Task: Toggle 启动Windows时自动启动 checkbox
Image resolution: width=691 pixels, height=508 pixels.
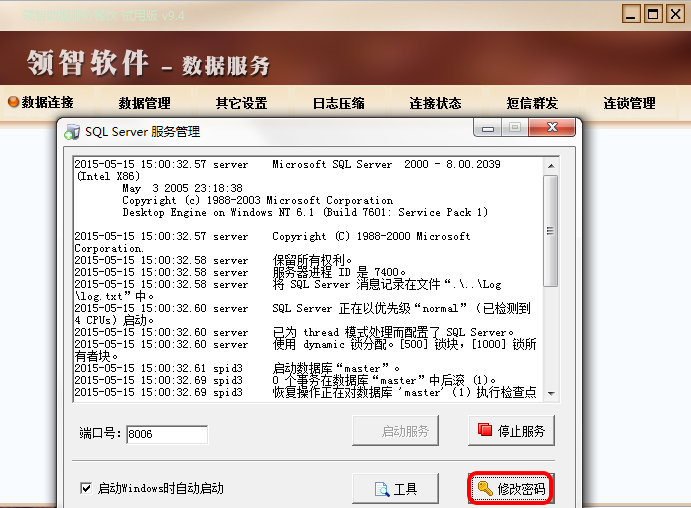Action: (x=86, y=488)
